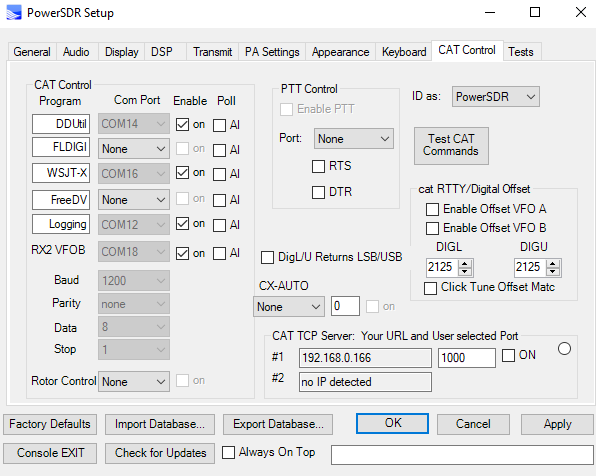
Task: Click the 'no IP detected' field
Action: (x=365, y=382)
